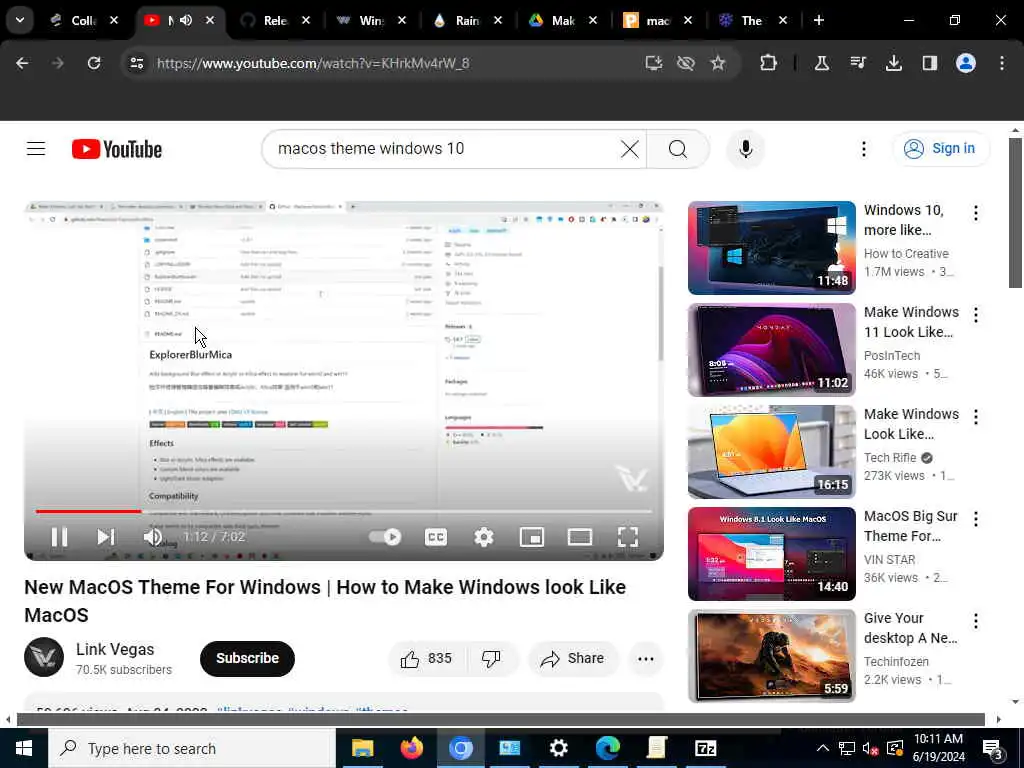Show hidden system tray icons
The image size is (1024, 768).
coord(823,748)
